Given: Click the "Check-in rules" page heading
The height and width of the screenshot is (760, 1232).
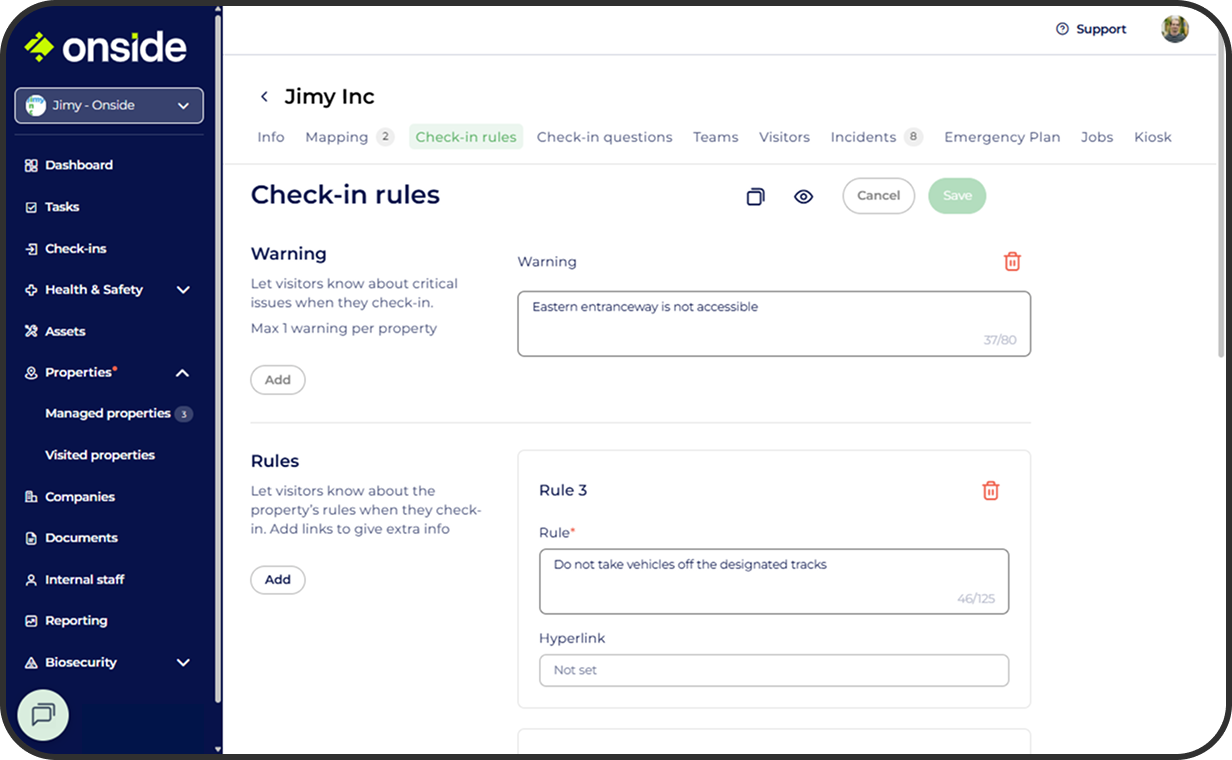Looking at the screenshot, I should (345, 194).
